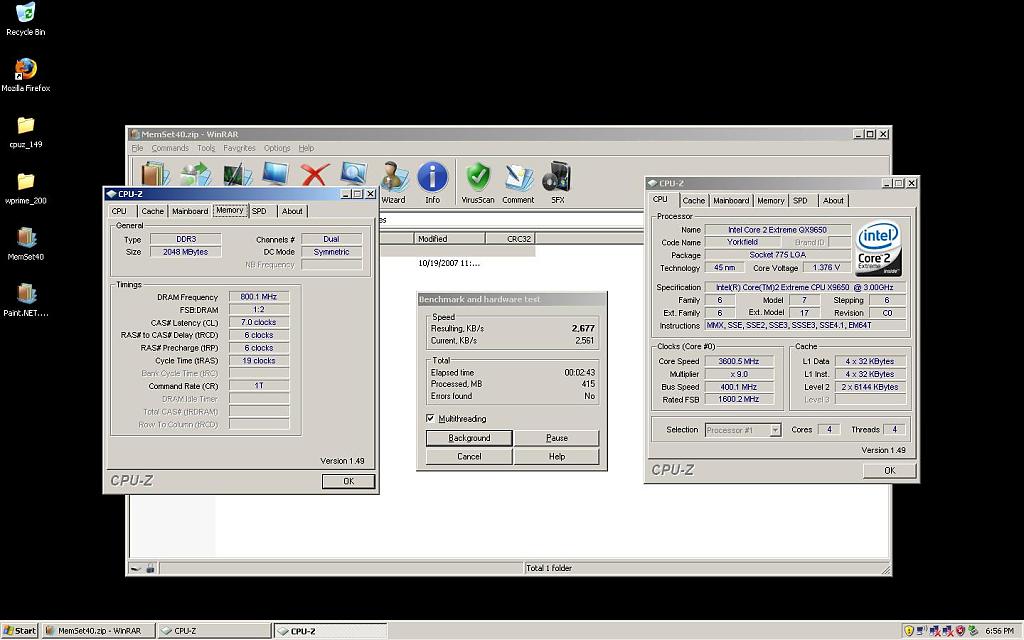Switch to CPU tab in left CPU-Z window
The width and height of the screenshot is (1024, 640).
coord(120,211)
